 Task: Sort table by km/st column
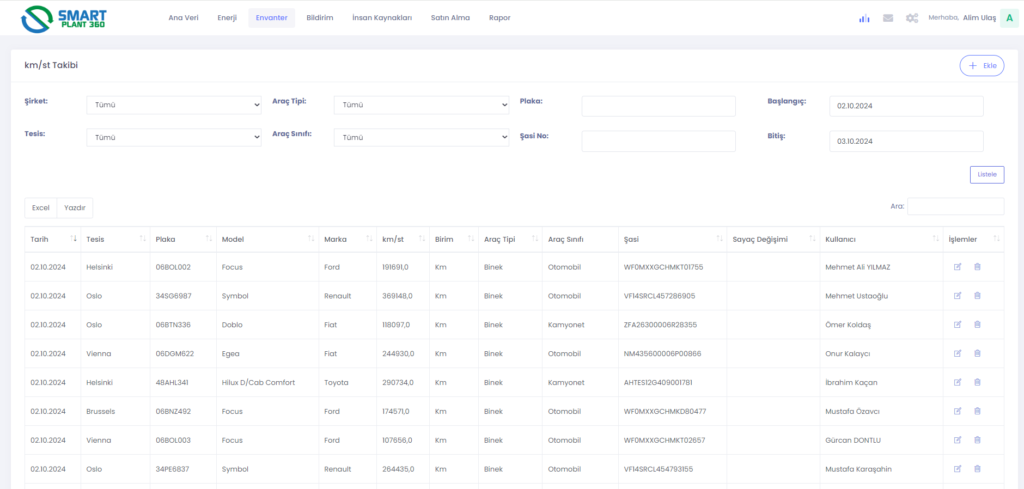click(x=401, y=239)
